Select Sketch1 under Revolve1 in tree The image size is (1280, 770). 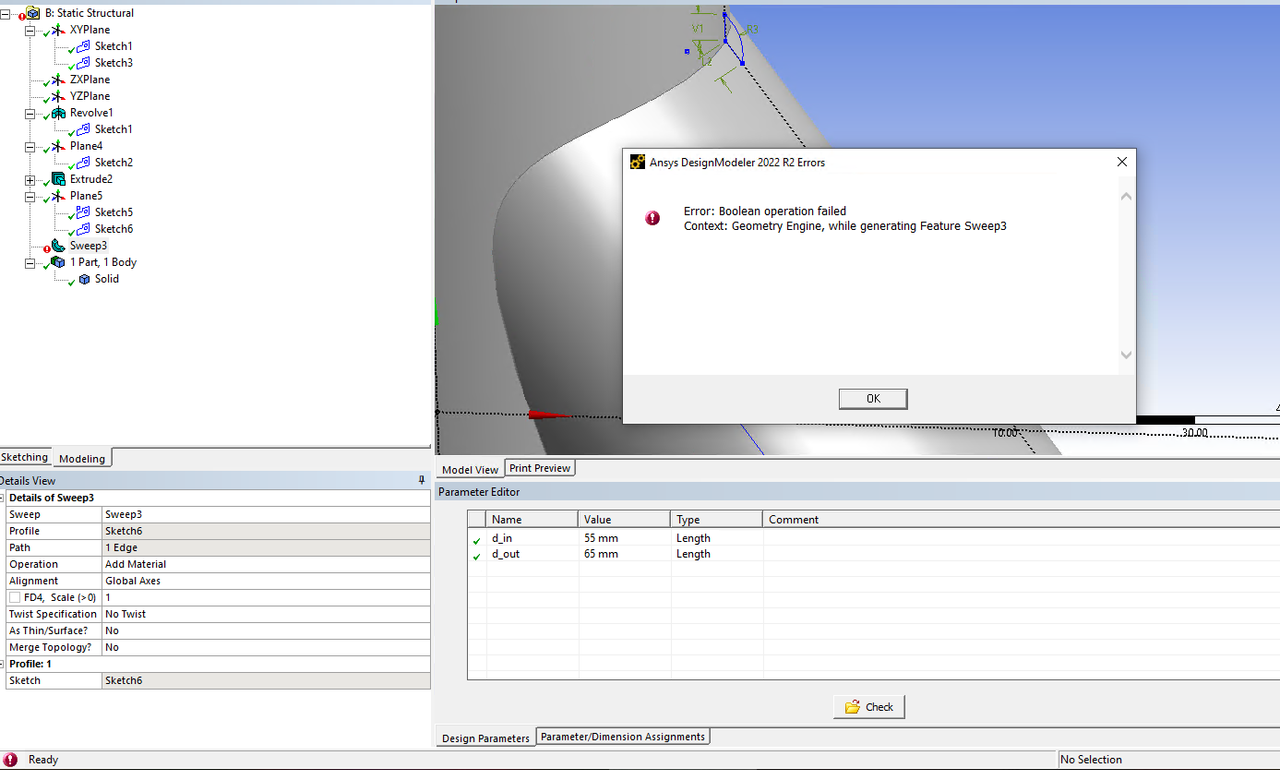coord(113,129)
